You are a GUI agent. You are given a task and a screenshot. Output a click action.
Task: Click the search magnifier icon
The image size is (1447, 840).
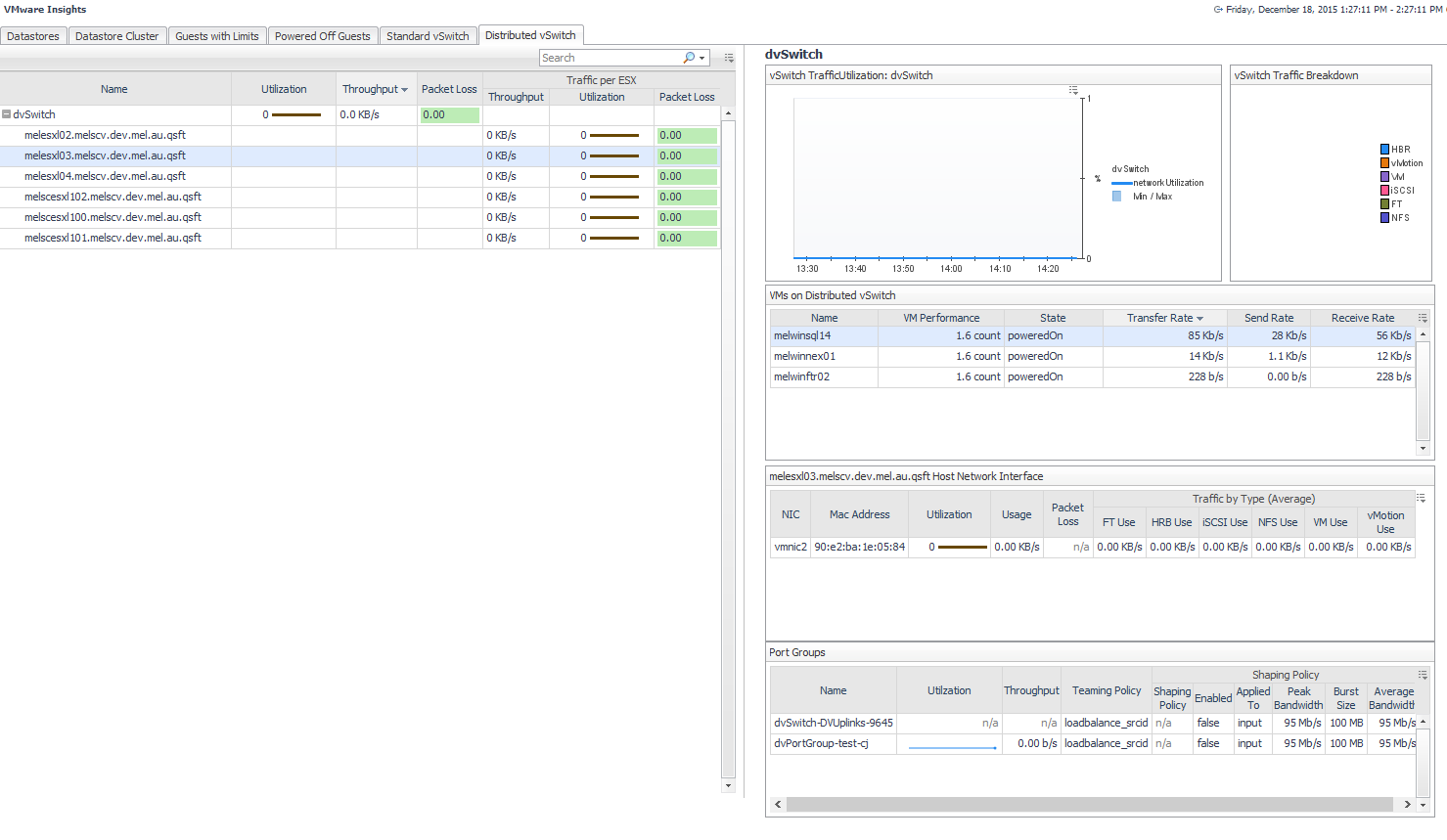coord(689,58)
